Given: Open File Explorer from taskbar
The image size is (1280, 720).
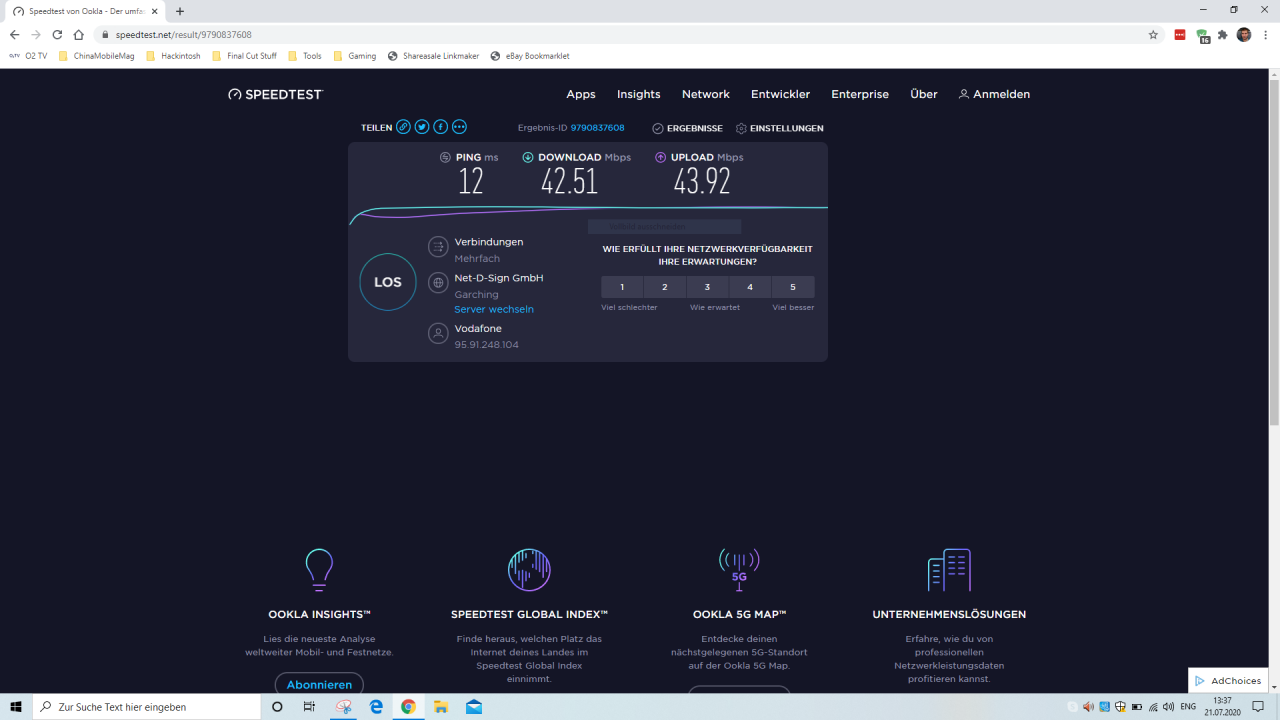Looking at the screenshot, I should point(441,706).
